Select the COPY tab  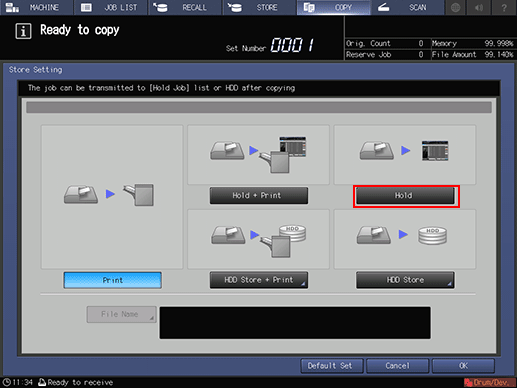tap(333, 7)
